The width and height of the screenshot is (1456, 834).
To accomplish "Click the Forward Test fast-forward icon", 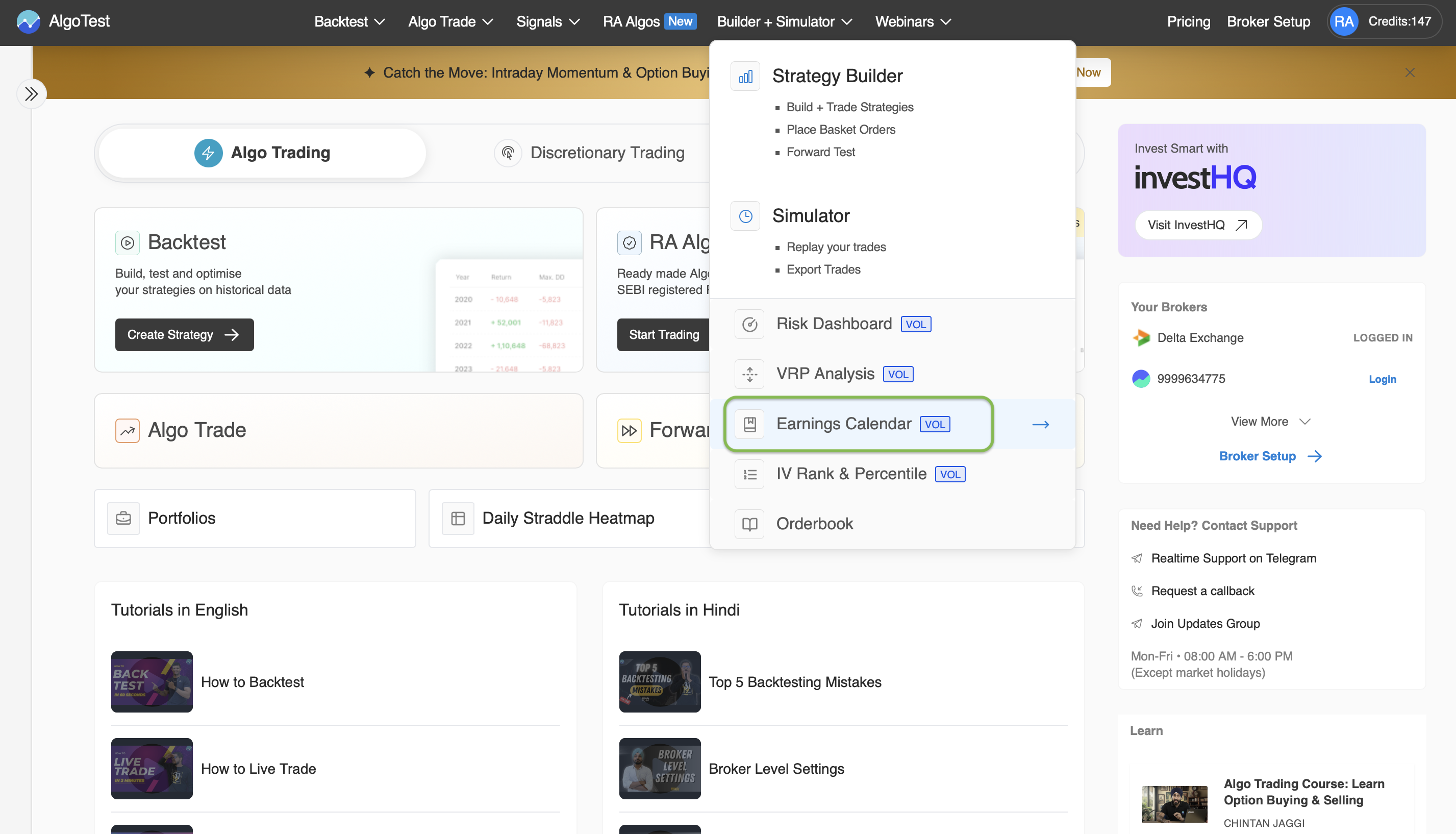I will click(x=629, y=431).
